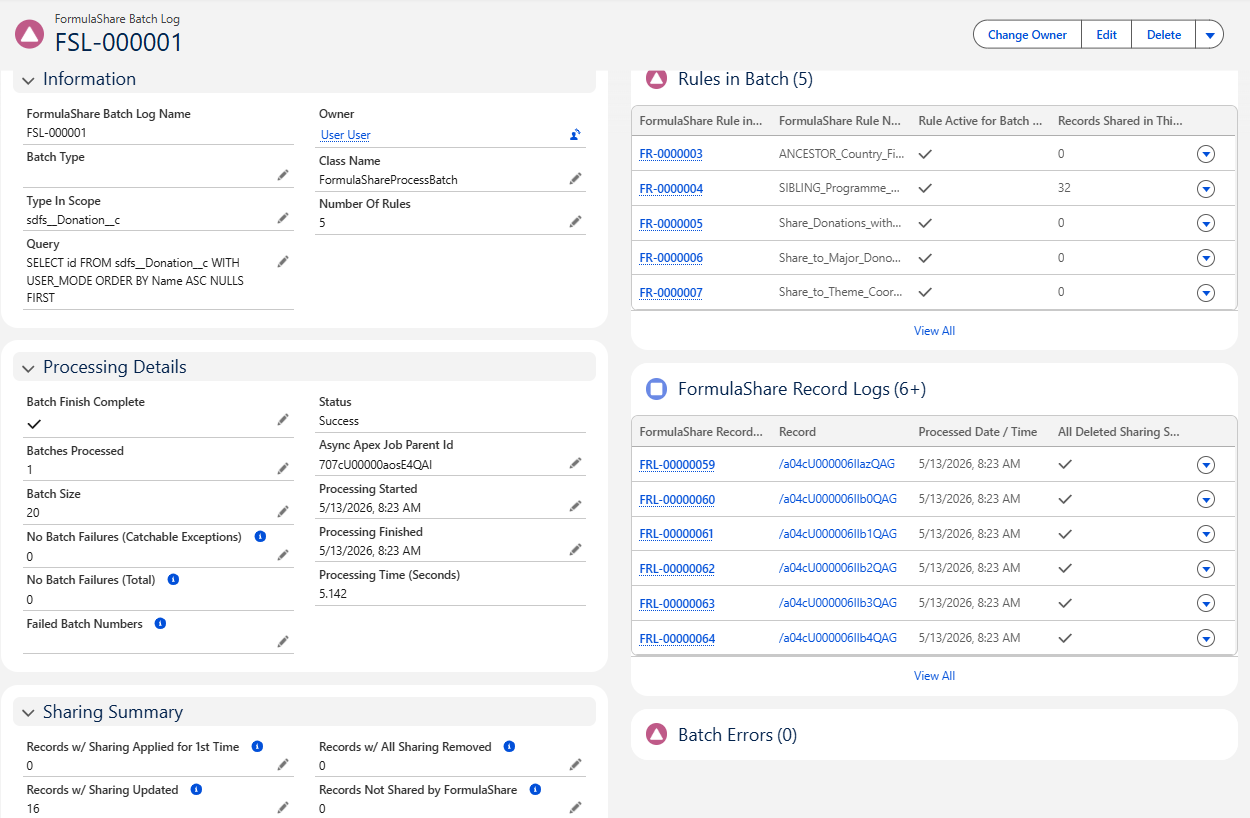The image size is (1250, 818).
Task: Edit the Batch Finish Complete pencil icon
Action: coord(283,420)
